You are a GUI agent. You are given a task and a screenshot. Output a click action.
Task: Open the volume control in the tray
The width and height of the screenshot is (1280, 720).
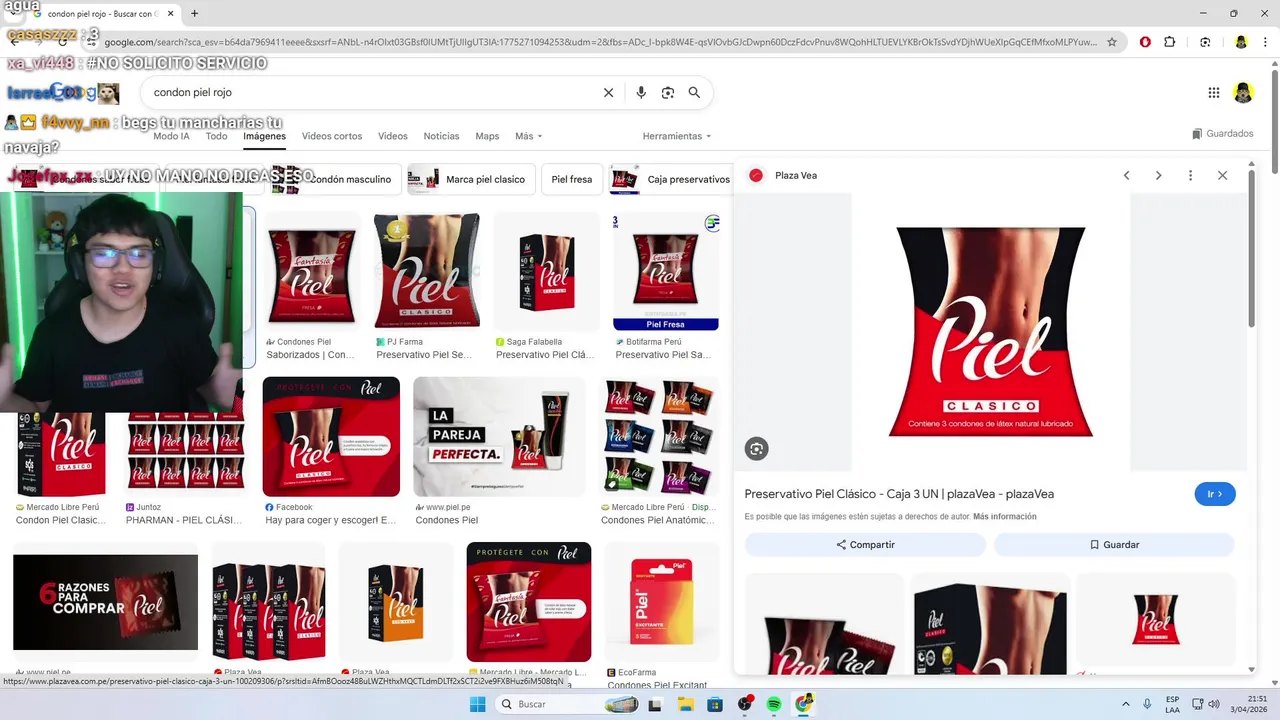(1213, 704)
